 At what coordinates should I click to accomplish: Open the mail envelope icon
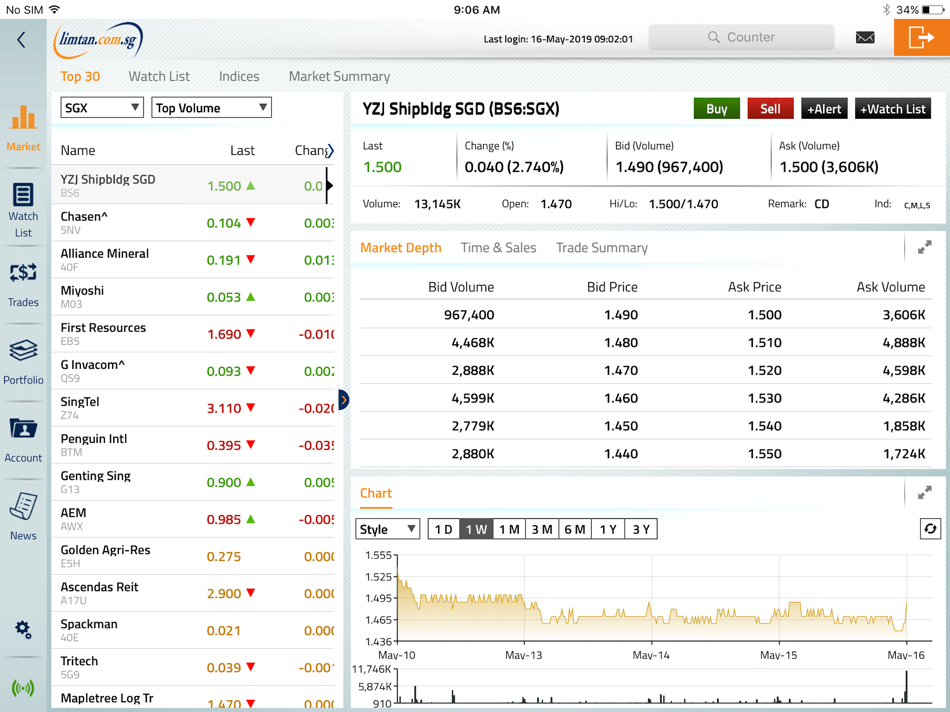pos(865,38)
